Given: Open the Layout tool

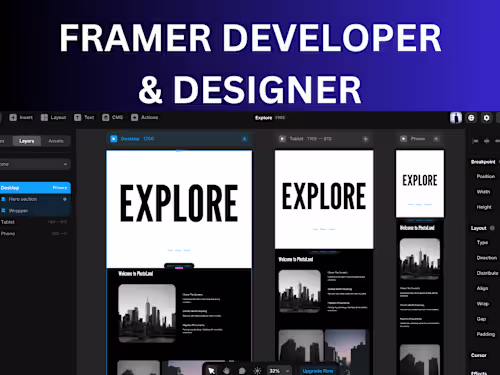Looking at the screenshot, I should coord(53,117).
